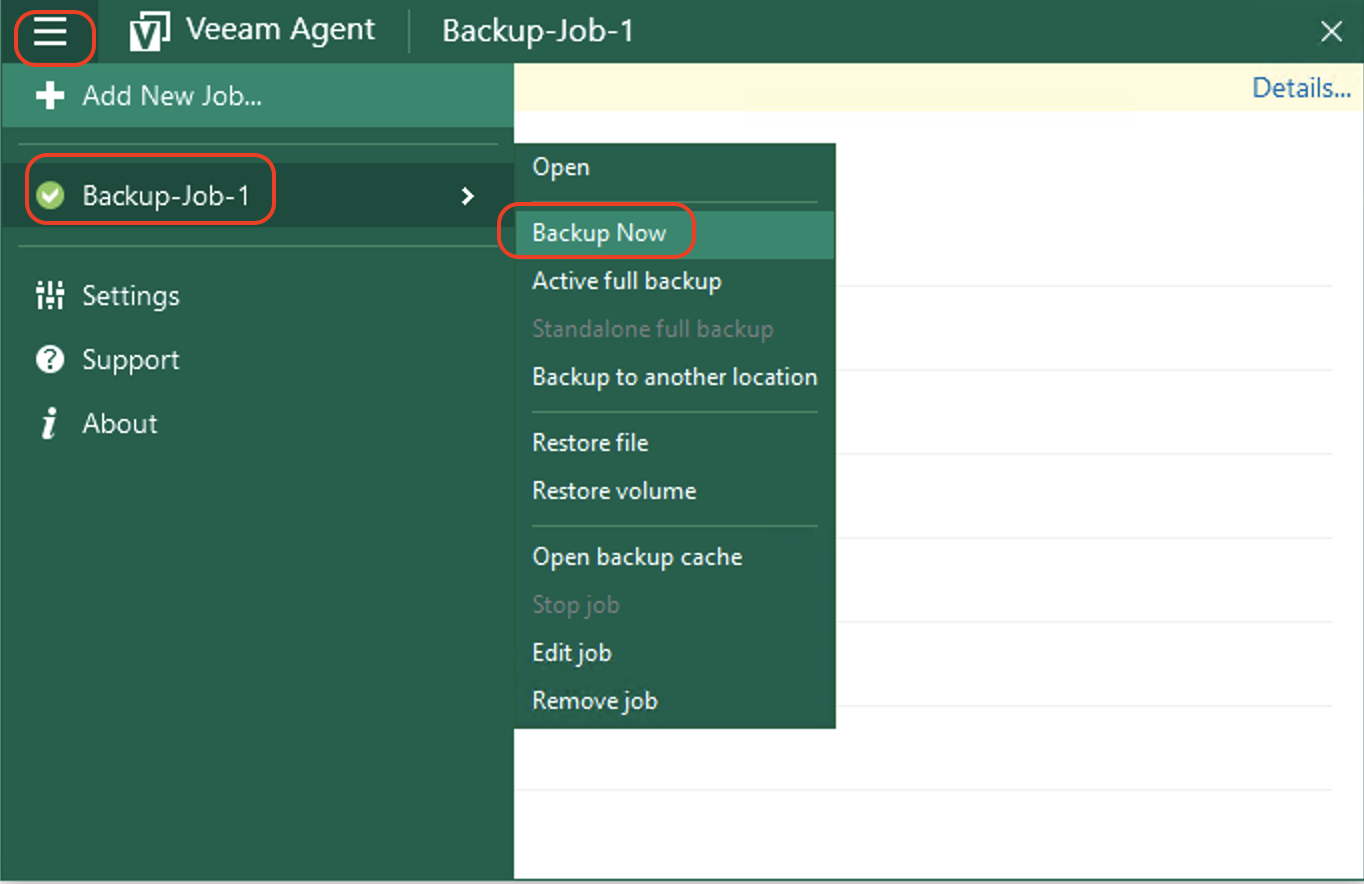Select Add New Job... from the menu

[258, 96]
